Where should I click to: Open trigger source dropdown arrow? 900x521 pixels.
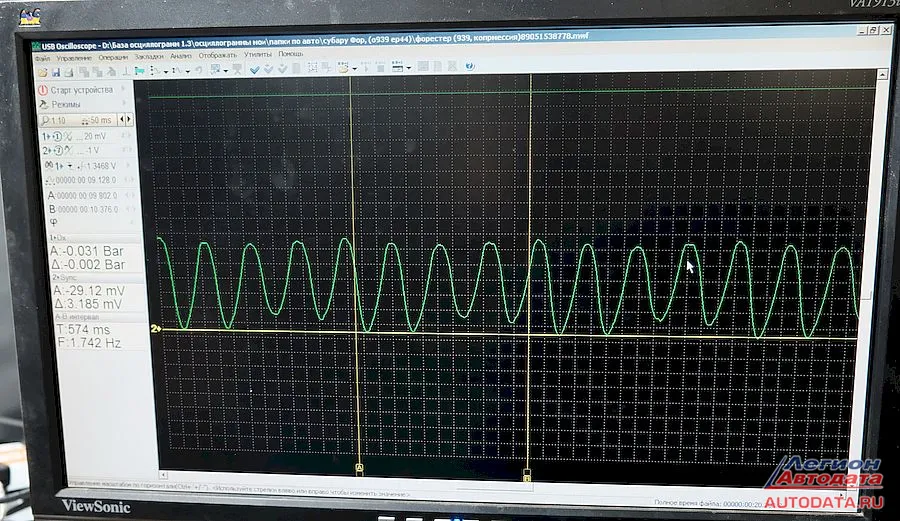click(x=69, y=166)
